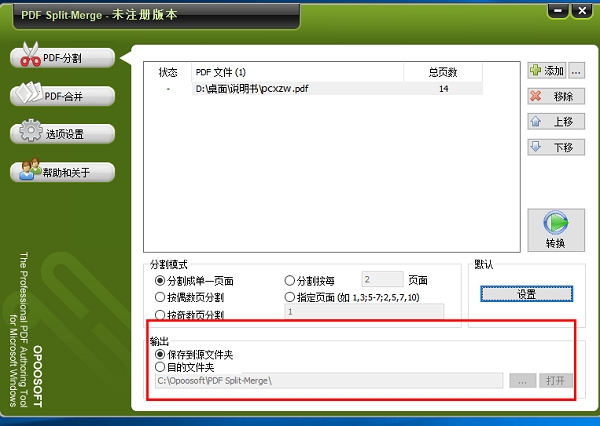Click the 打开 open folder button
600x426 pixels.
click(556, 381)
